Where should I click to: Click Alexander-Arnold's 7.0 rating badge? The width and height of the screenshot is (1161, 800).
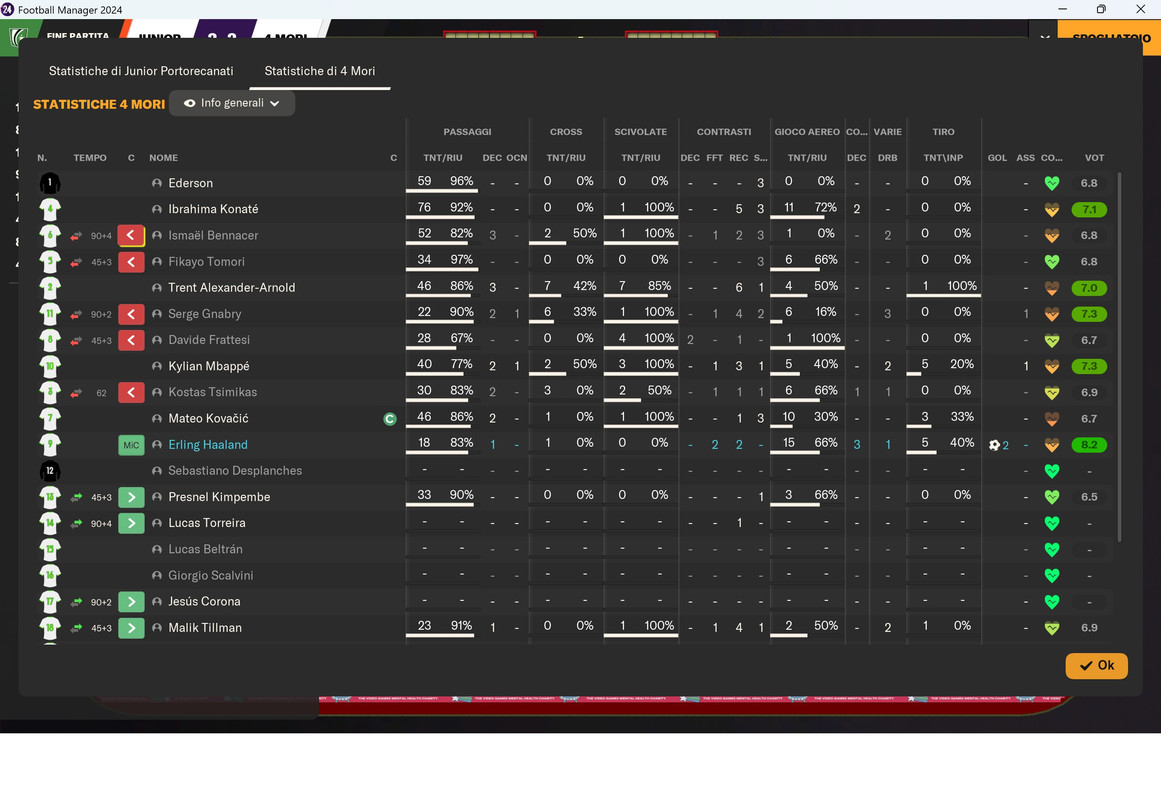coord(1089,288)
